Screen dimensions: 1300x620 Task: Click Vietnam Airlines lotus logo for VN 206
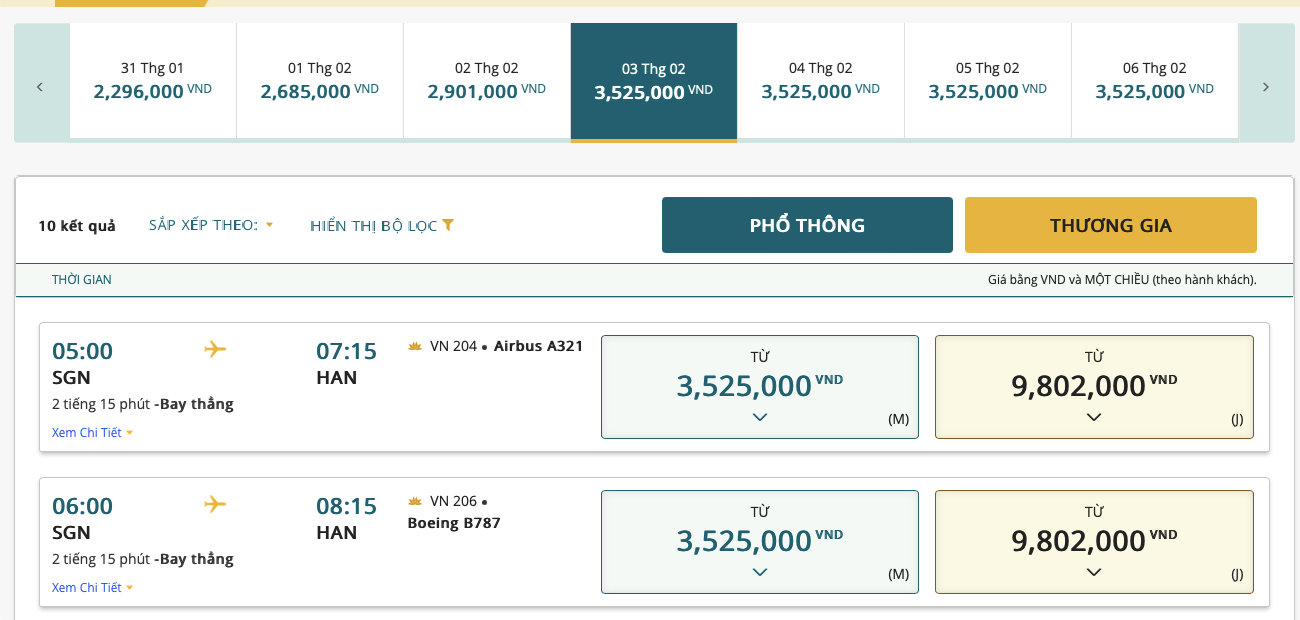click(415, 501)
